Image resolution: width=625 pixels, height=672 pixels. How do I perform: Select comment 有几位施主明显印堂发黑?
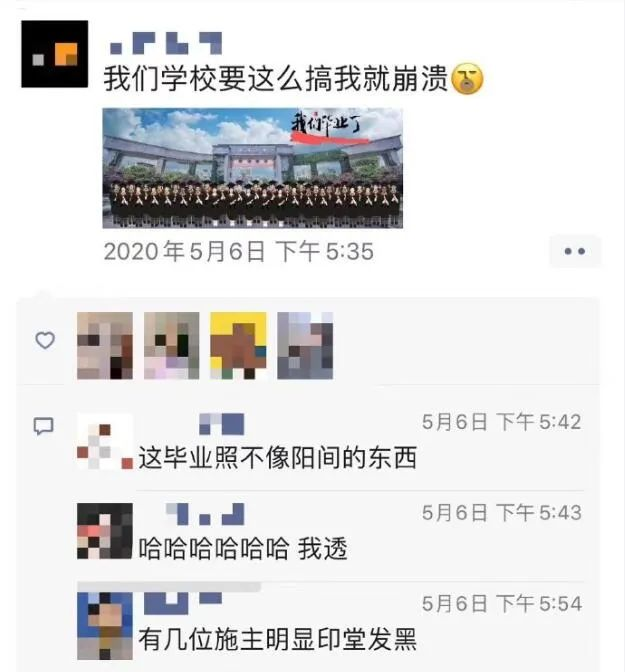point(277,639)
